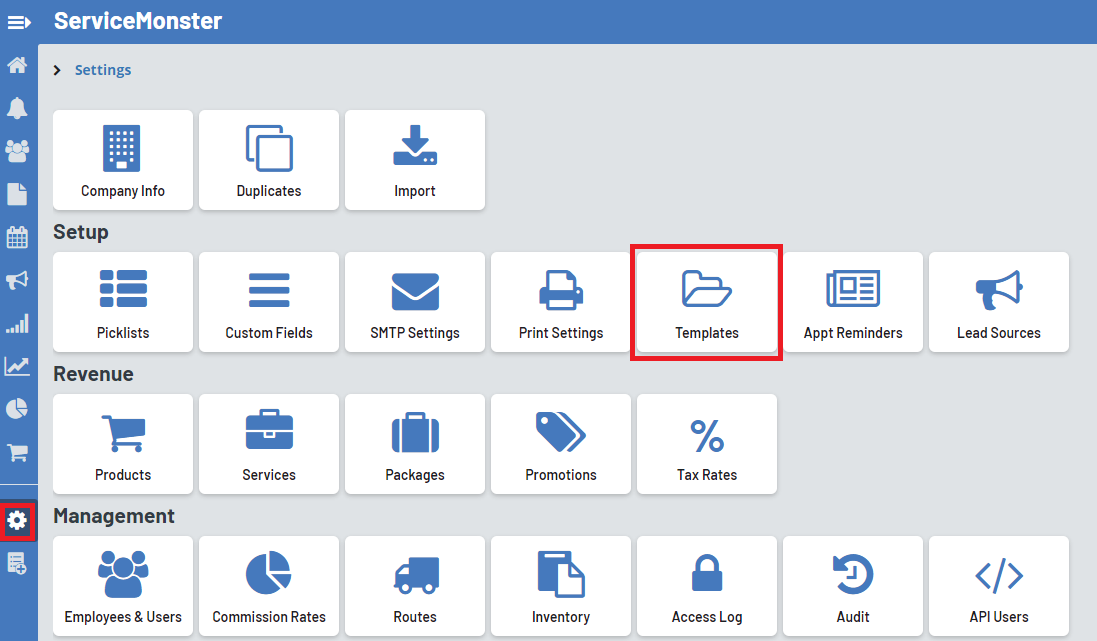
Task: Open the Templates settings tile
Action: [x=707, y=302]
